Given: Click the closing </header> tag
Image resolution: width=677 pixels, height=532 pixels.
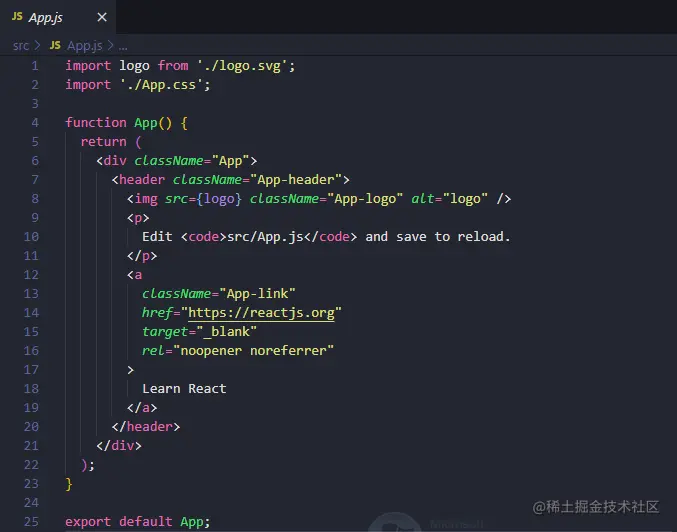Looking at the screenshot, I should 146,427.
